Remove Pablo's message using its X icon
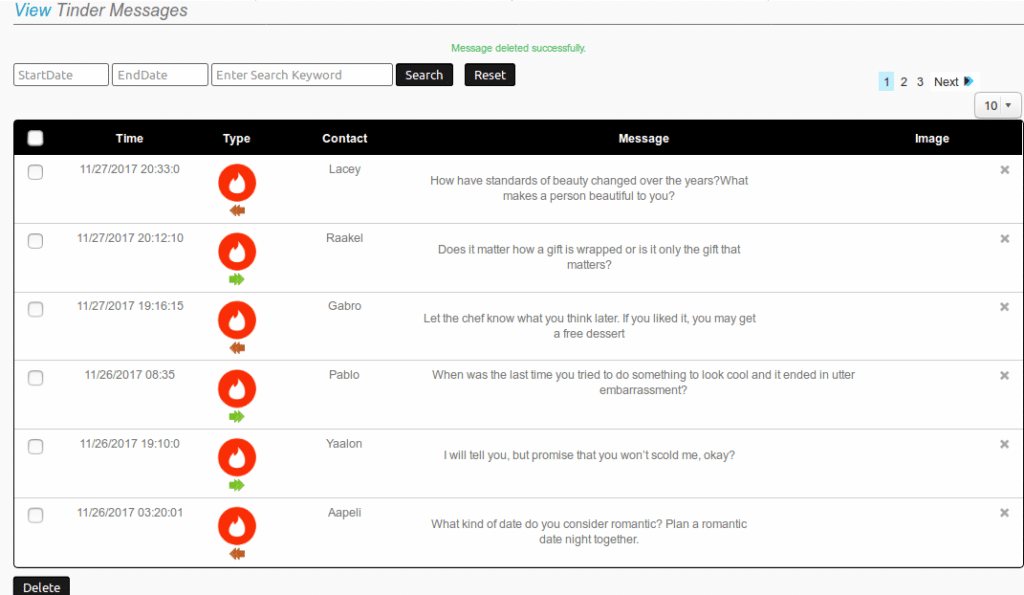 pyautogui.click(x=1004, y=376)
